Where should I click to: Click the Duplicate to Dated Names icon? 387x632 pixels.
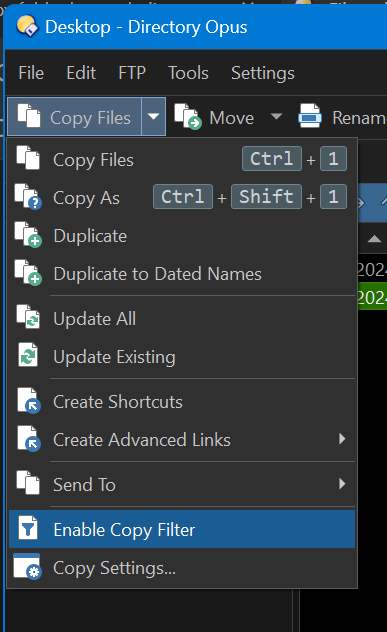[28, 273]
